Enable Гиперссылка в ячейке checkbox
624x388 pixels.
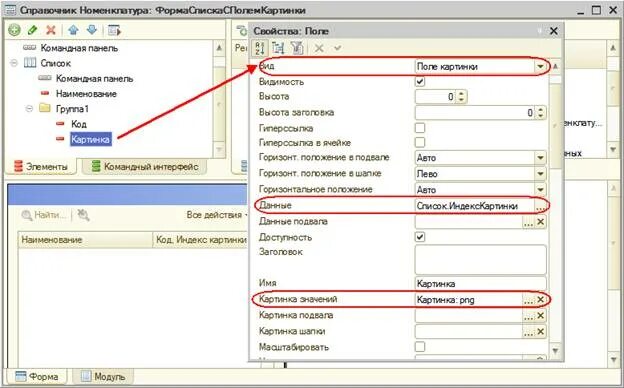point(420,142)
